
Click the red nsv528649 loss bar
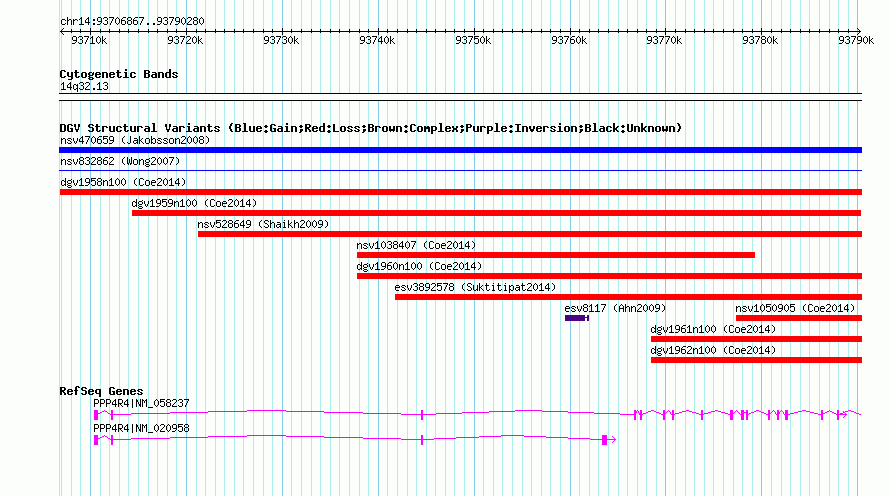point(530,234)
